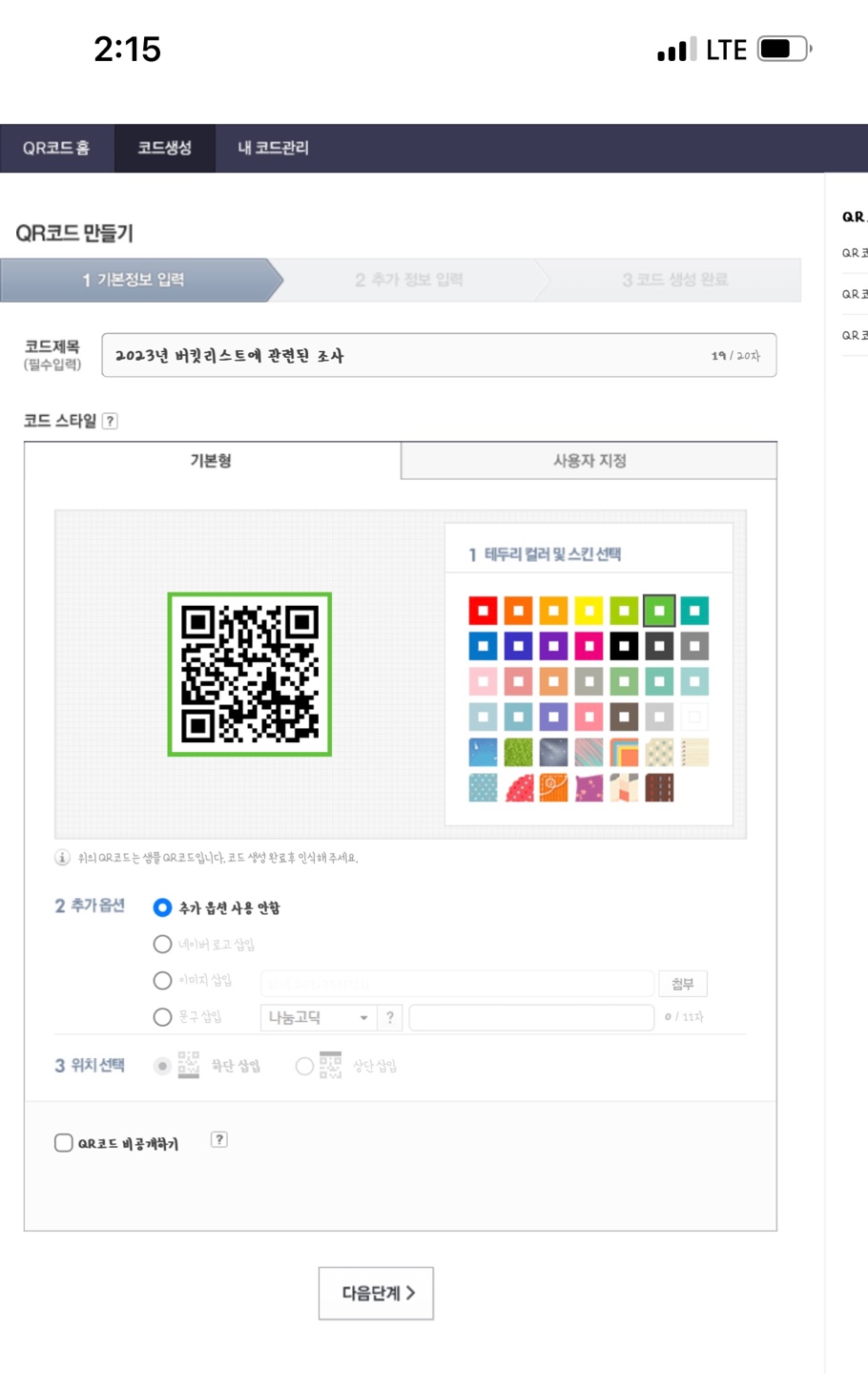This screenshot has width=868, height=1374.
Task: Pick the selected green border swatch
Action: coord(659,611)
